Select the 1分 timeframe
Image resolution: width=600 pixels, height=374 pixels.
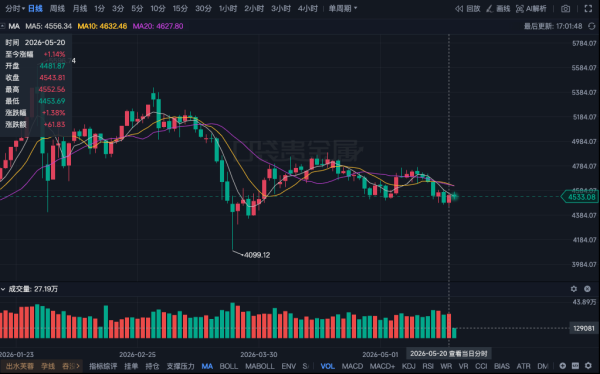pyautogui.click(x=99, y=8)
